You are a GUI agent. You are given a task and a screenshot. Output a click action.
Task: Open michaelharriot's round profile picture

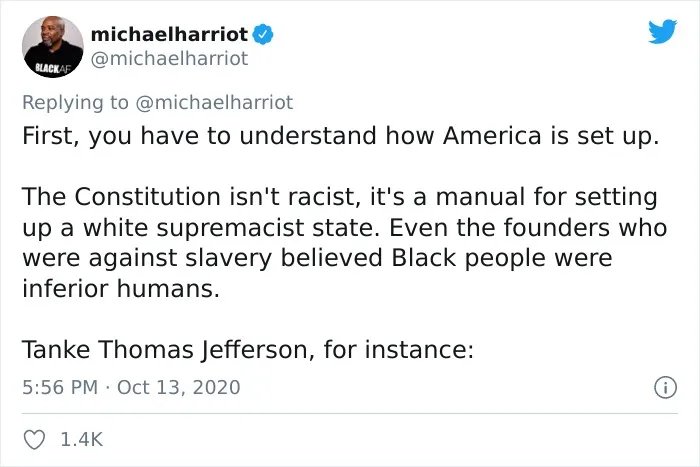point(53,46)
